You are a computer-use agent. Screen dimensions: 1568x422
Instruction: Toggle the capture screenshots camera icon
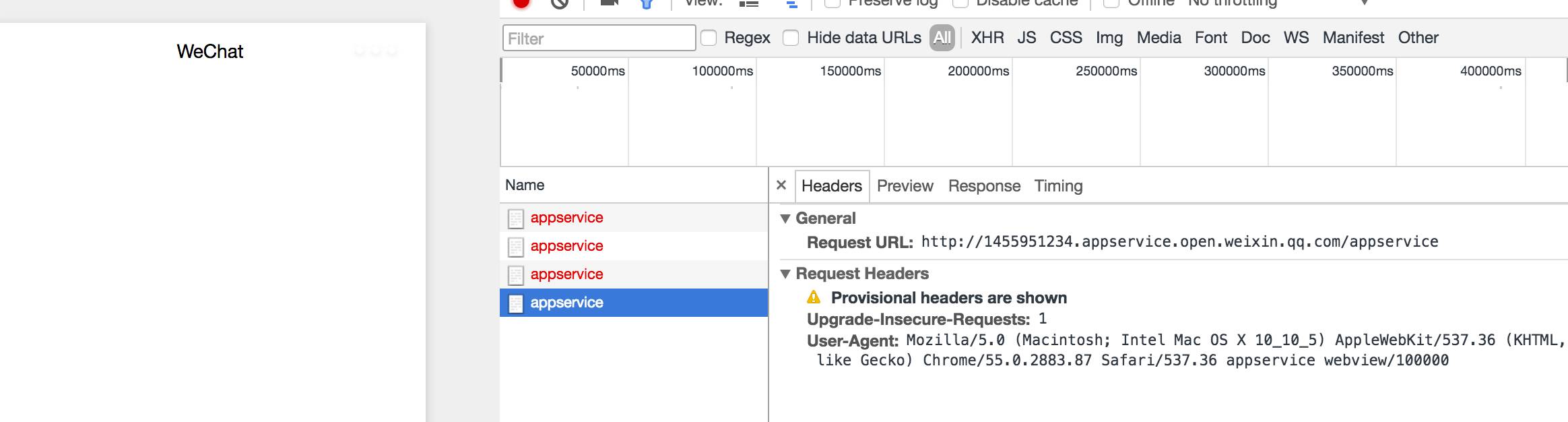click(609, 3)
